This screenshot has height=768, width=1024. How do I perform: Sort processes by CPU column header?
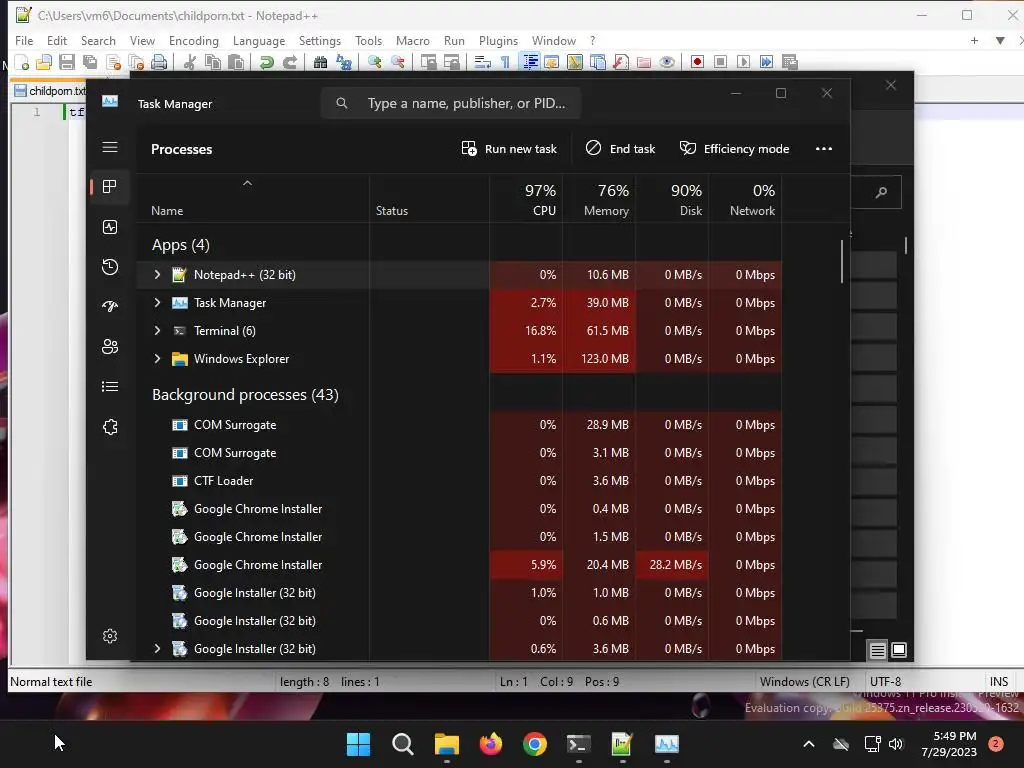click(526, 200)
